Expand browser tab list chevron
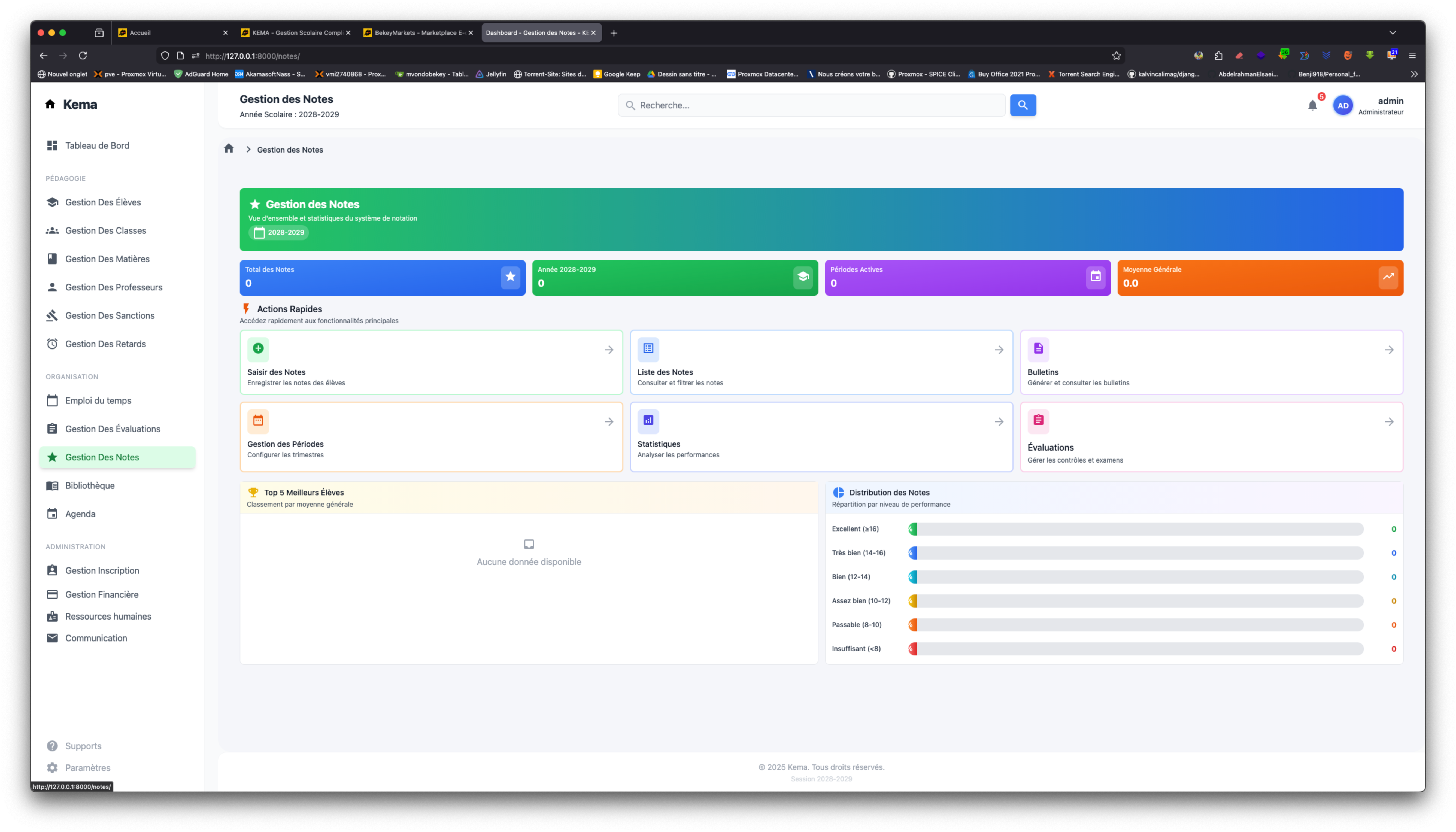Image resolution: width=1456 pixels, height=832 pixels. coord(1392,33)
